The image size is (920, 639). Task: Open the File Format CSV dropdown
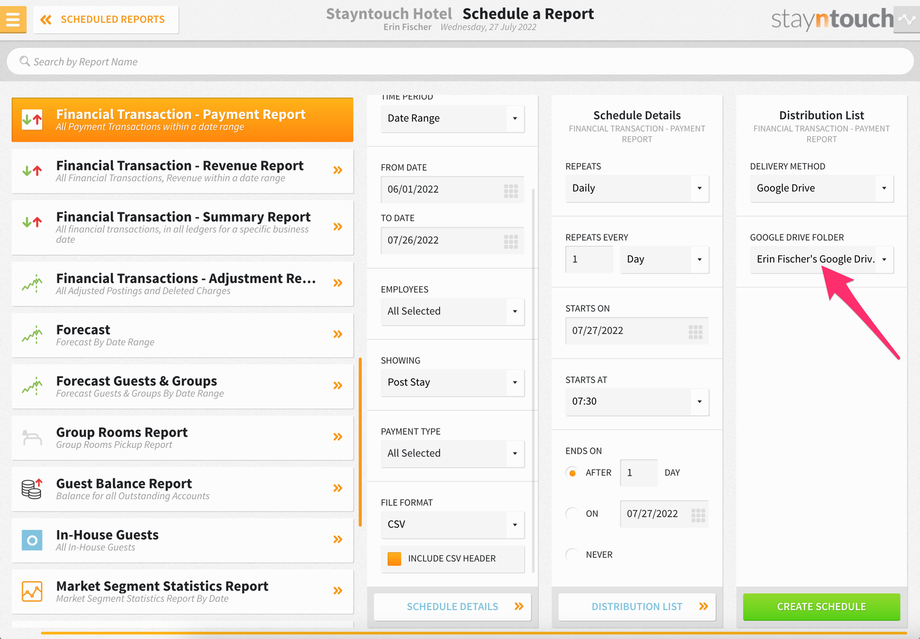tap(452, 525)
